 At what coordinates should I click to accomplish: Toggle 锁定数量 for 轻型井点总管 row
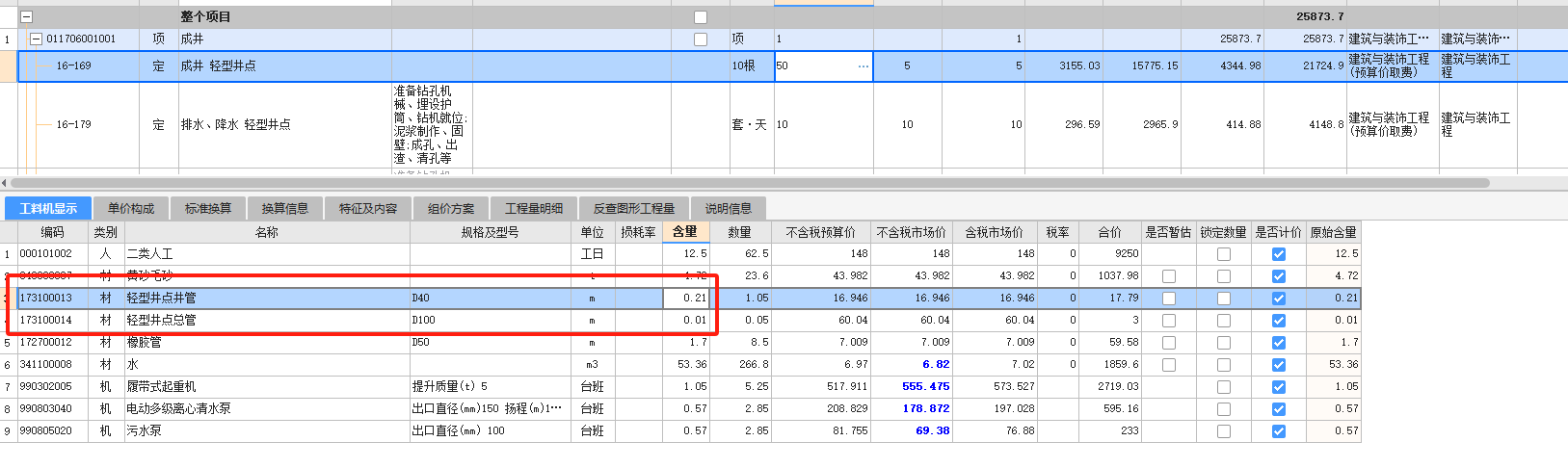pyautogui.click(x=1224, y=321)
